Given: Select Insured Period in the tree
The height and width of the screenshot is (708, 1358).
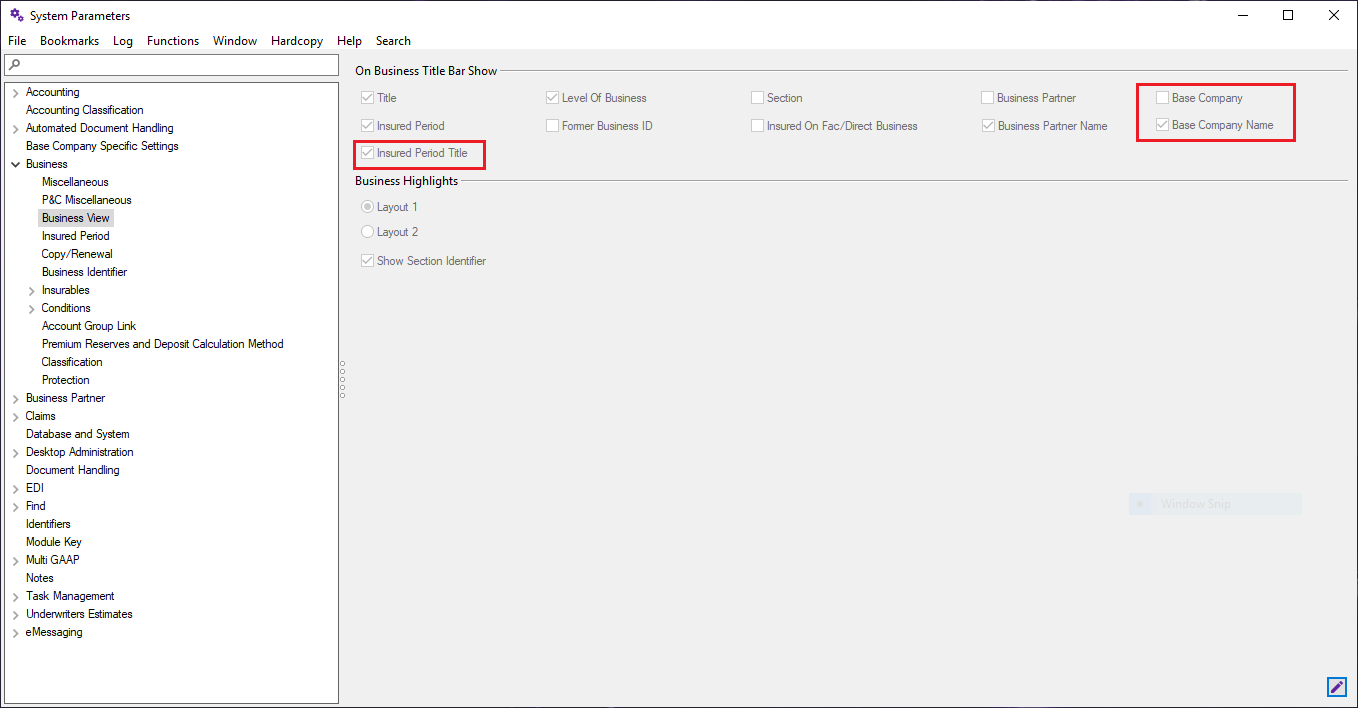Looking at the screenshot, I should click(75, 236).
